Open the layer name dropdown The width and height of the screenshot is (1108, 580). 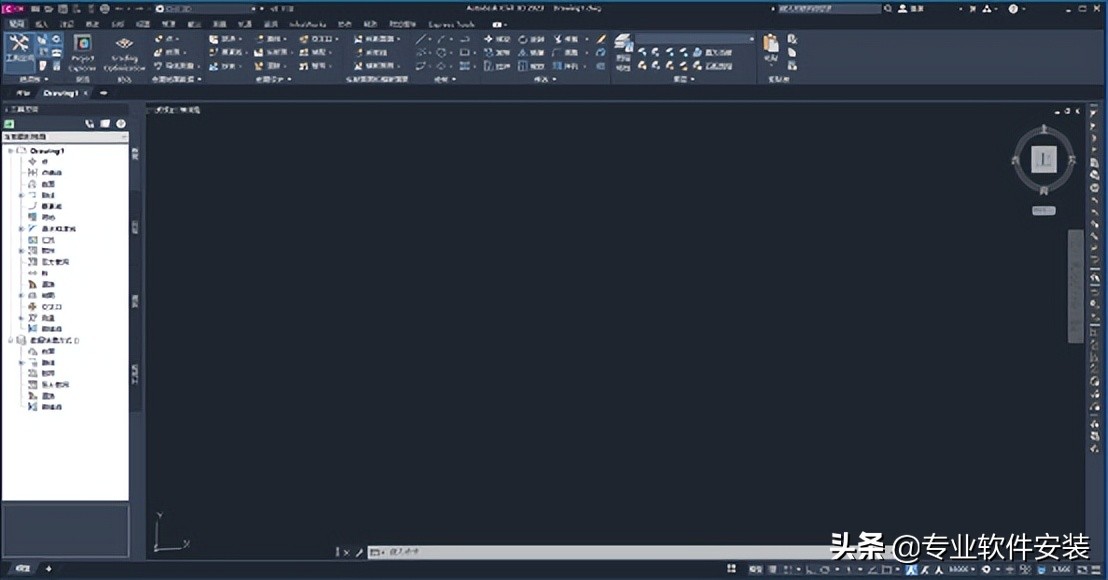(695, 39)
